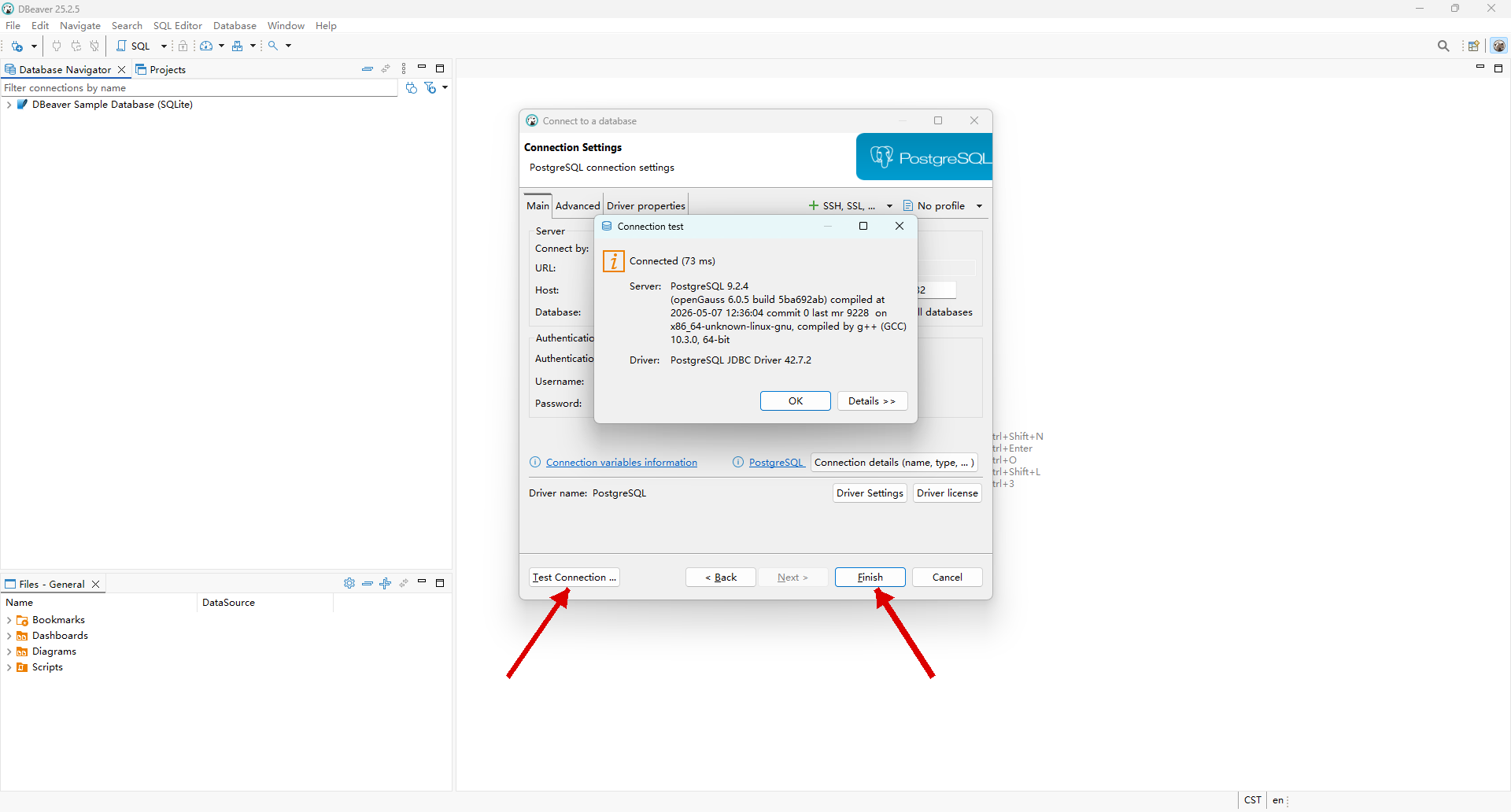Click the magnifier search icon in toolbar
Viewport: 1511px width, 812px height.
pyautogui.click(x=273, y=46)
